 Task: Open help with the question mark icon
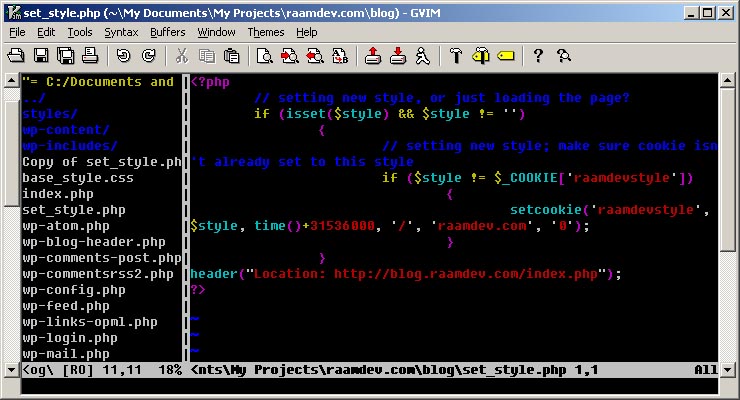pyautogui.click(x=538, y=56)
